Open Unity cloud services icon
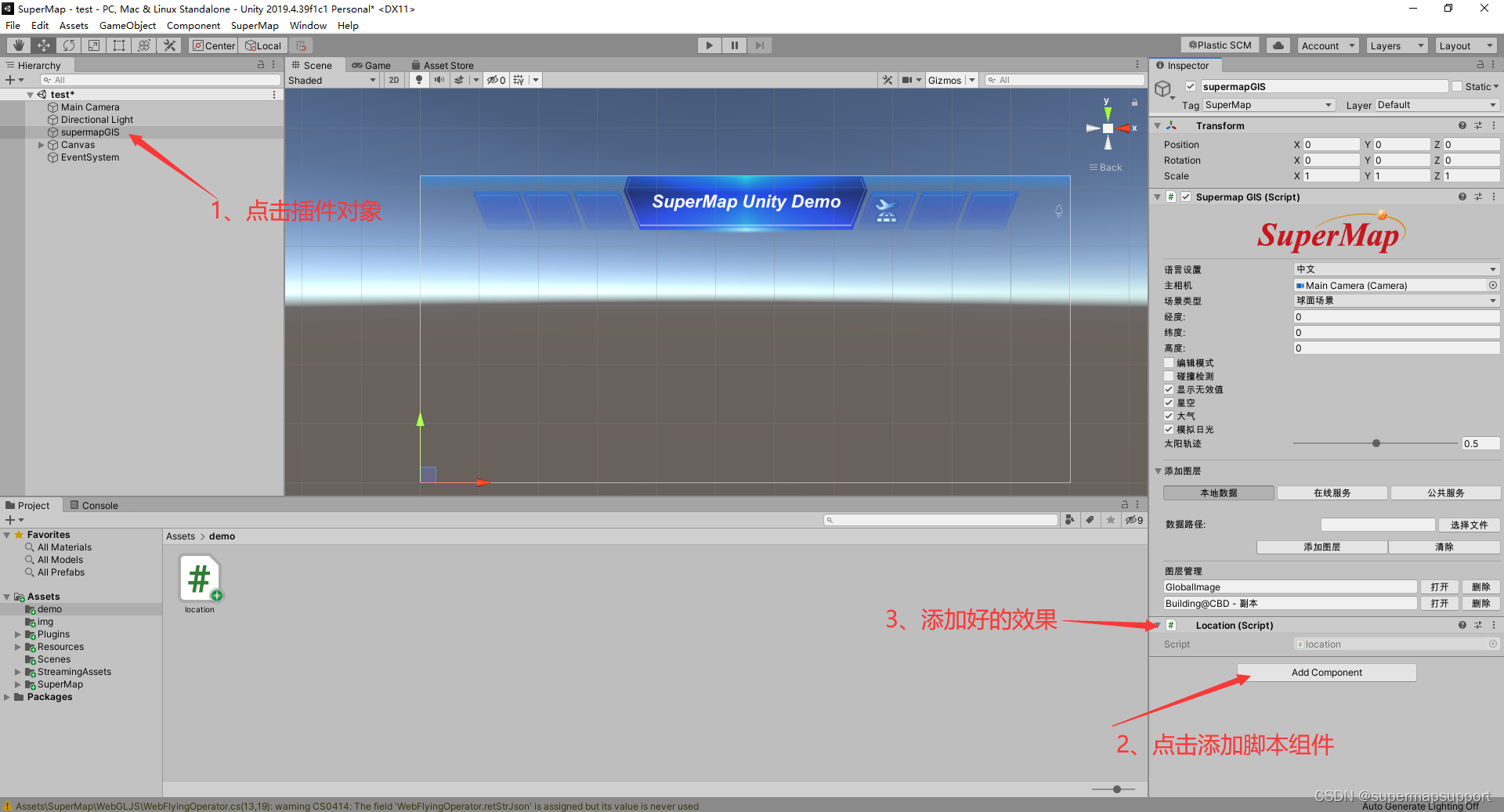 [x=1278, y=45]
